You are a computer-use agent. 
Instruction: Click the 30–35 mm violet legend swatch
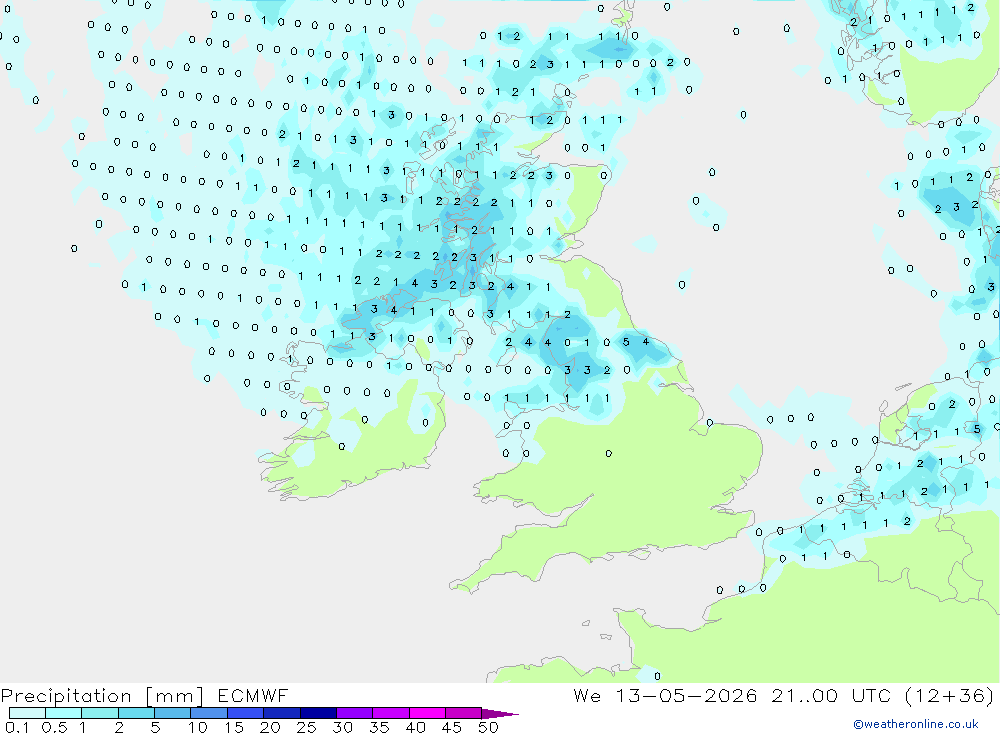(x=355, y=713)
